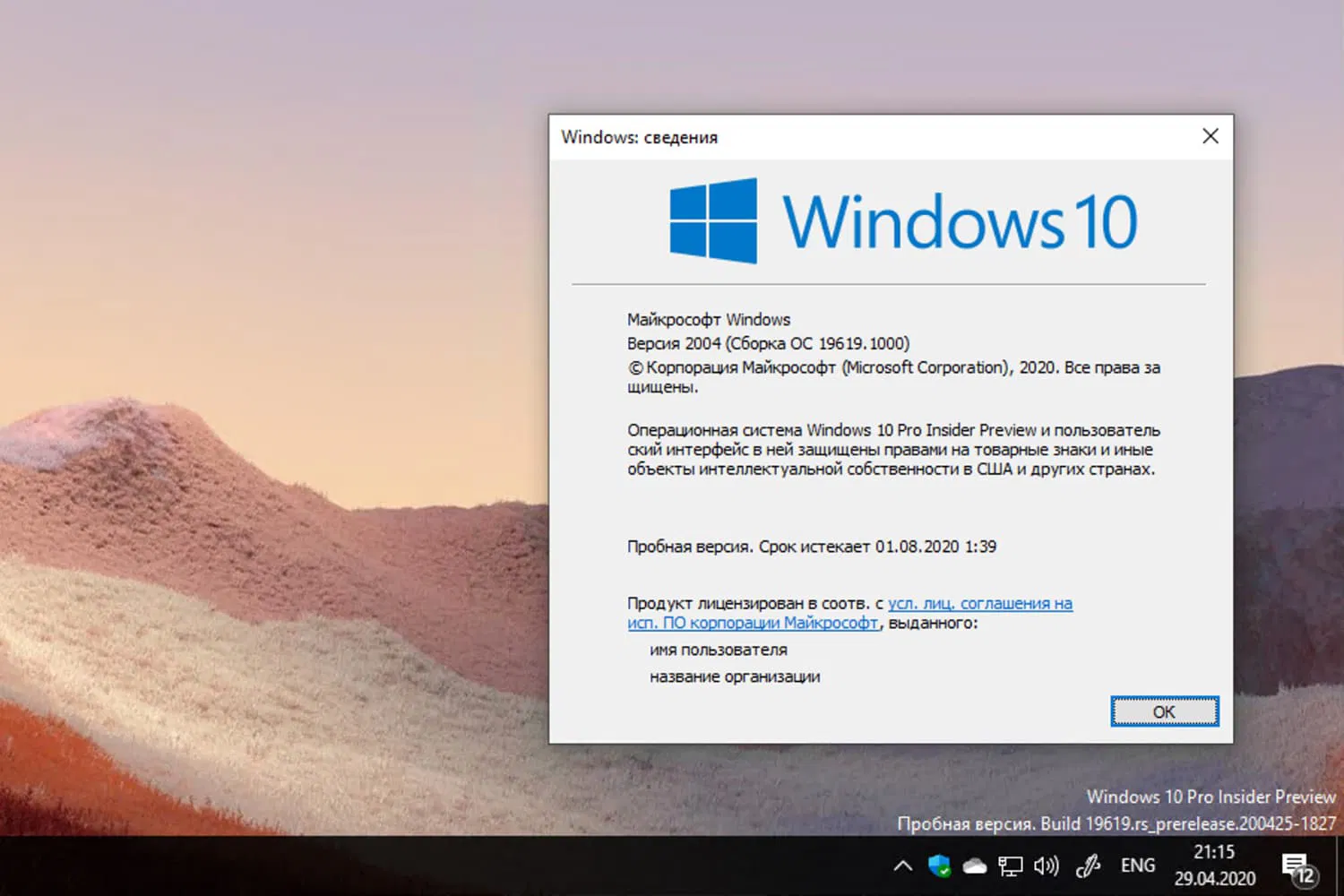Click the speaker volume icon in the taskbar
This screenshot has height=896, width=1344.
tap(1047, 865)
